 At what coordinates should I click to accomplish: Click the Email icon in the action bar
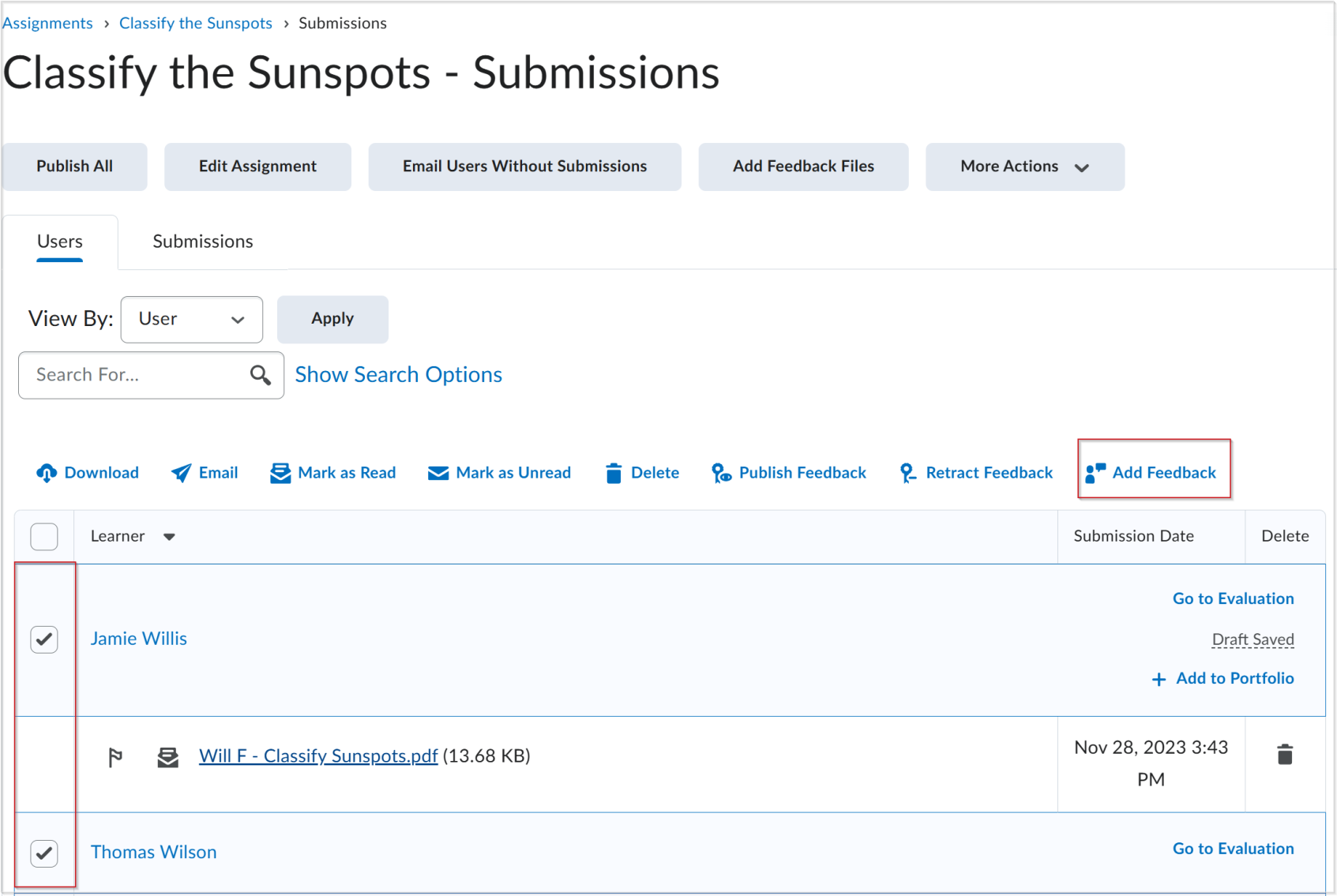point(182,472)
